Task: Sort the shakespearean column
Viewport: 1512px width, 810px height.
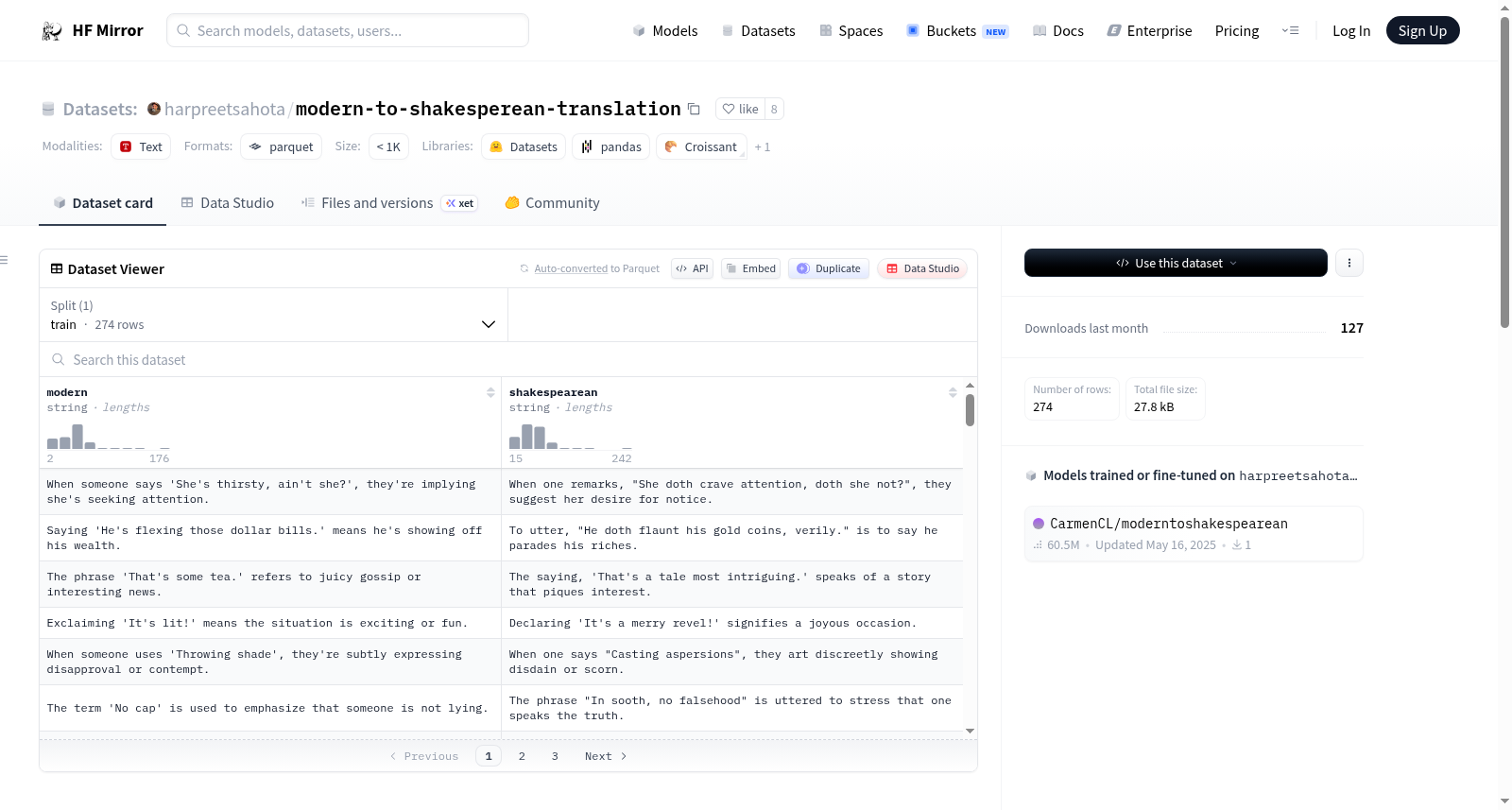Action: pyautogui.click(x=953, y=392)
